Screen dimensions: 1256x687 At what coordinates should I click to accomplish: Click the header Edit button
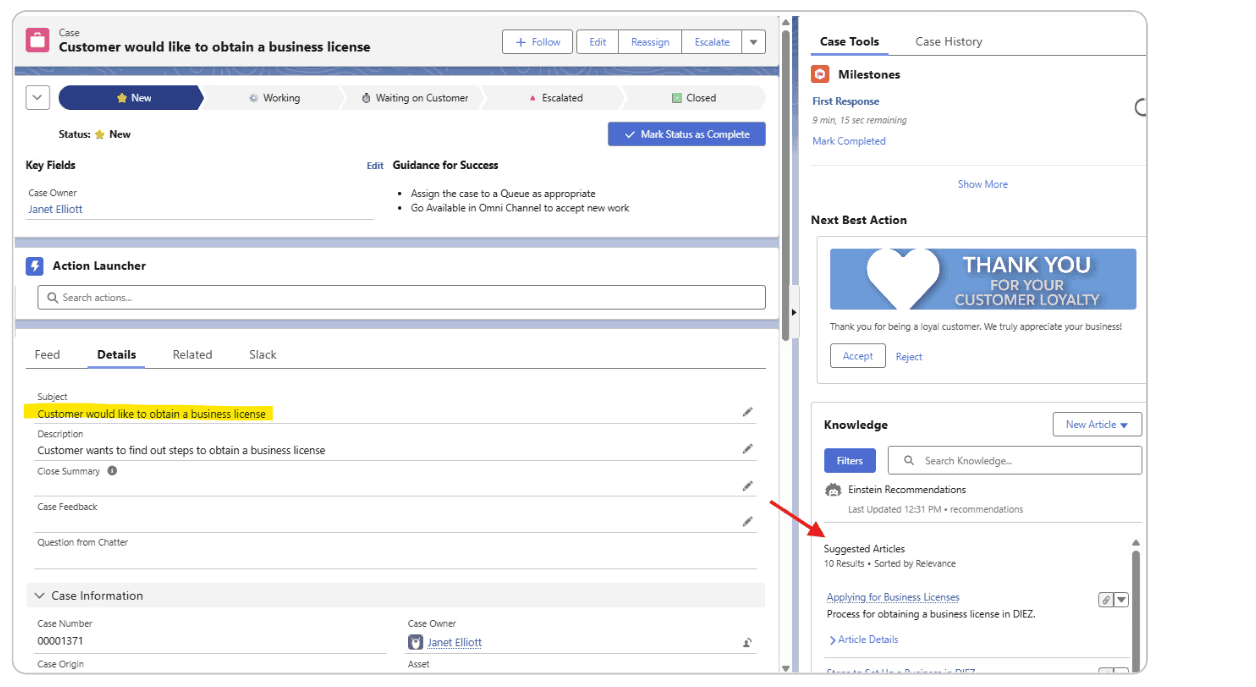598,42
